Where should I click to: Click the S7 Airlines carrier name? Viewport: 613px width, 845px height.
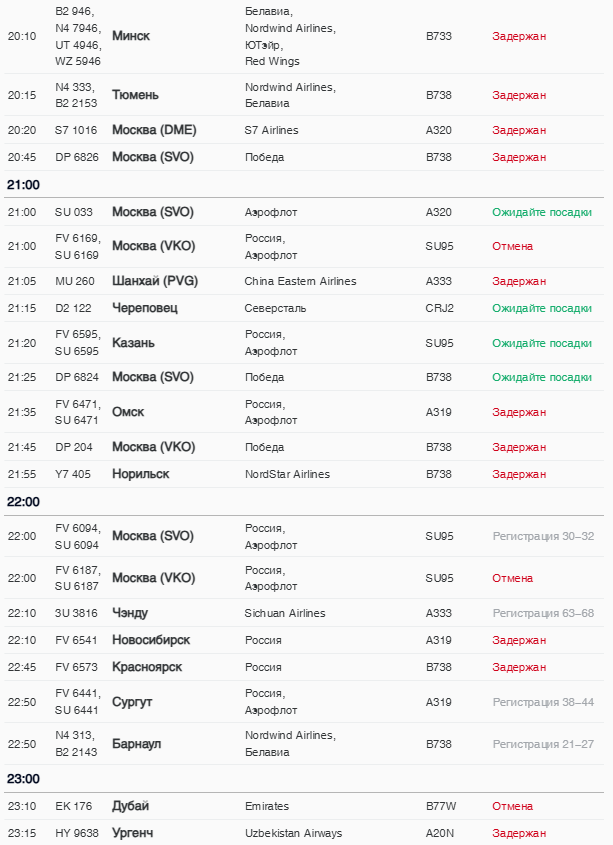coord(271,130)
